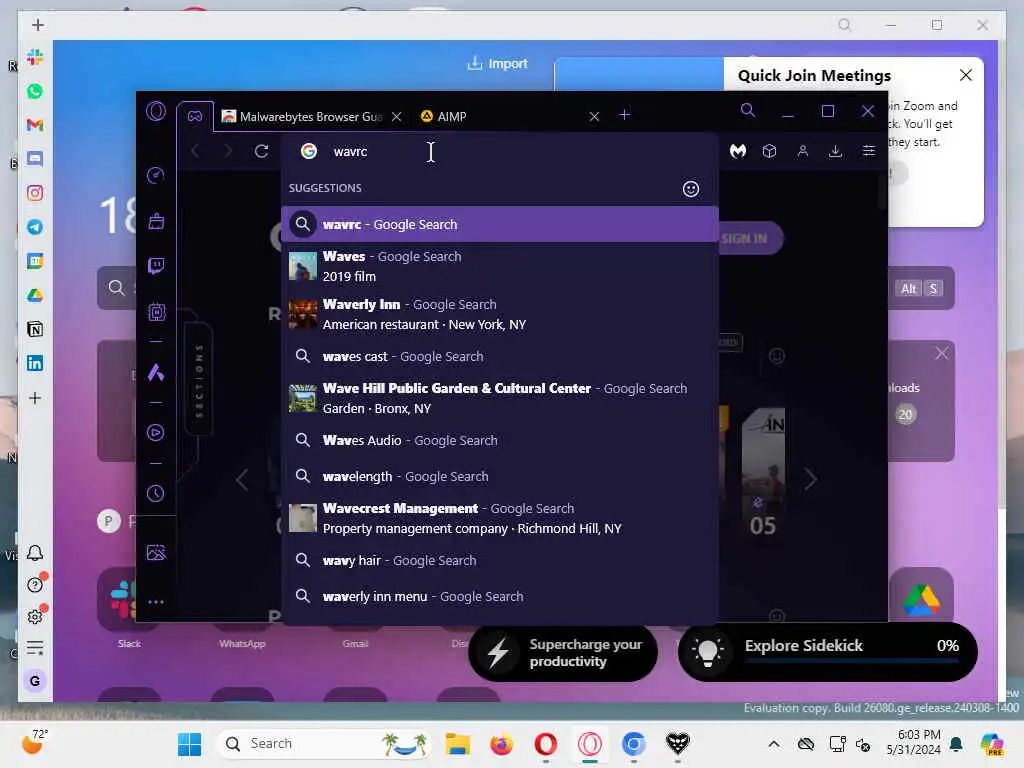
Task: Select 'waverly inn menu' suggestion
Action: pos(500,596)
